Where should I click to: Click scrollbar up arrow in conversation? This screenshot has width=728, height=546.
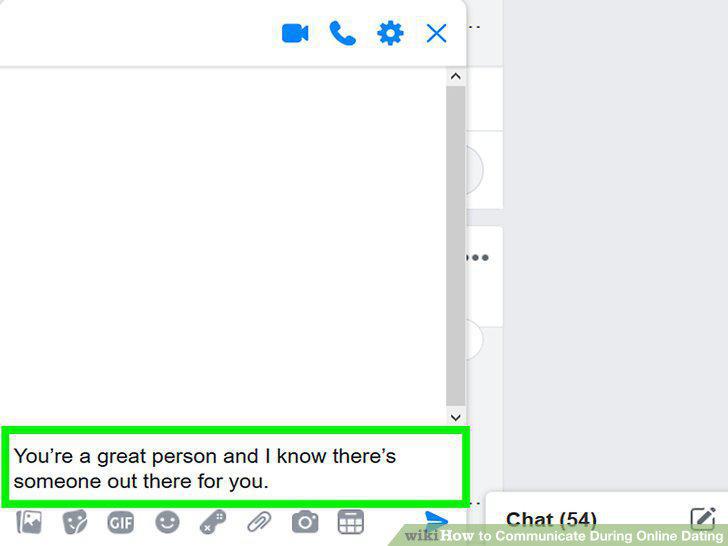(x=455, y=77)
